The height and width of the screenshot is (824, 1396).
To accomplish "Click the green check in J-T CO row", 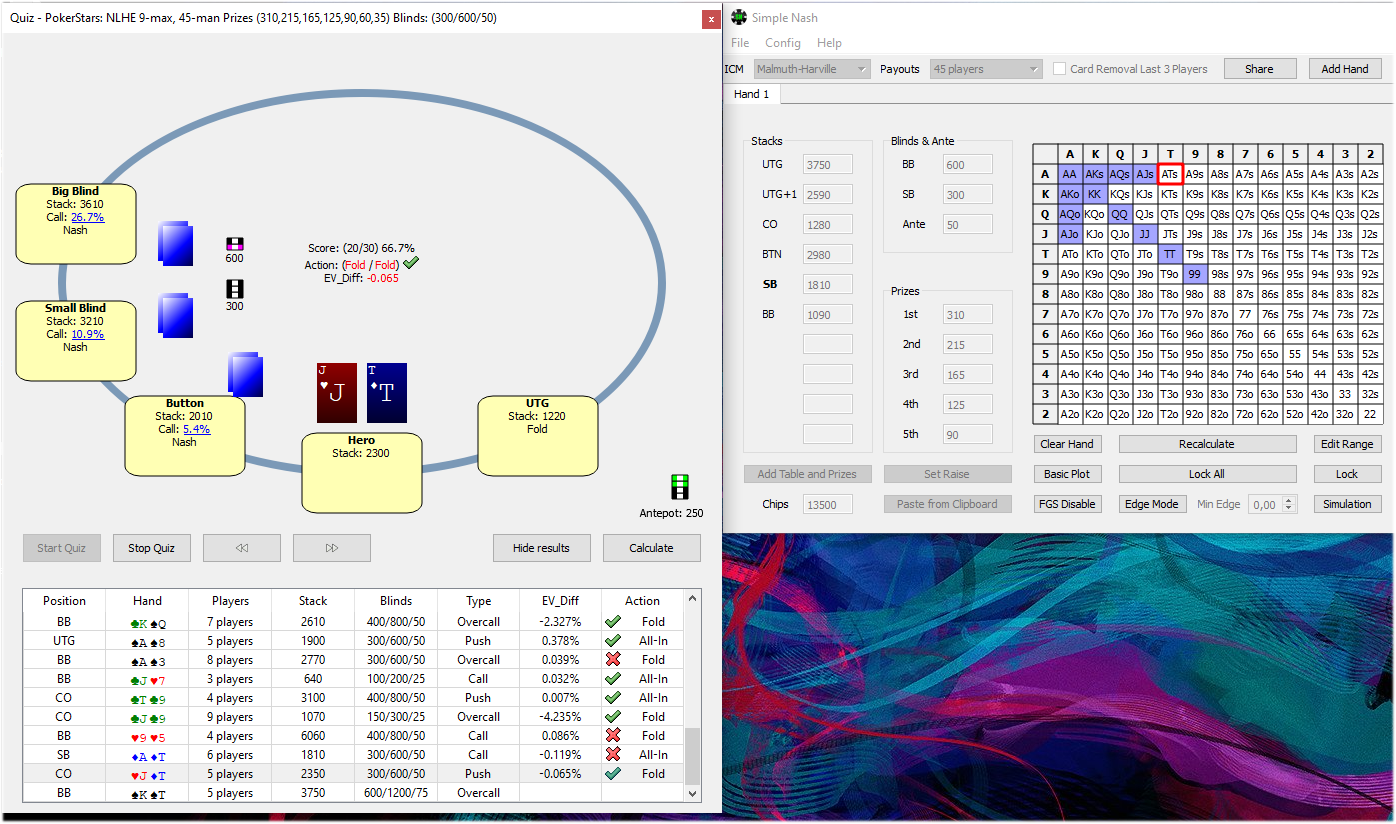I will pos(613,774).
